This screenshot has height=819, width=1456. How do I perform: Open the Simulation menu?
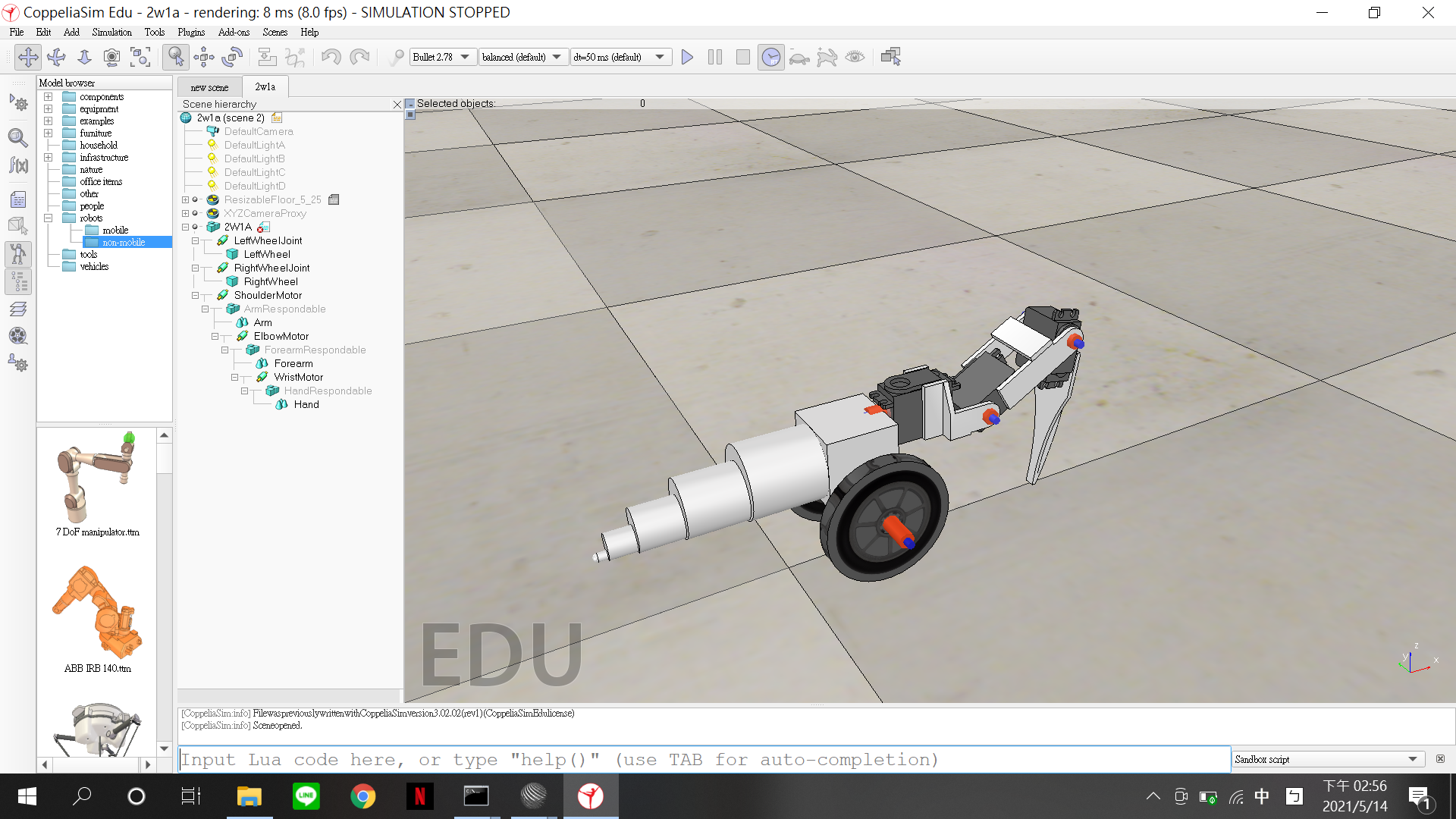pyautogui.click(x=111, y=32)
